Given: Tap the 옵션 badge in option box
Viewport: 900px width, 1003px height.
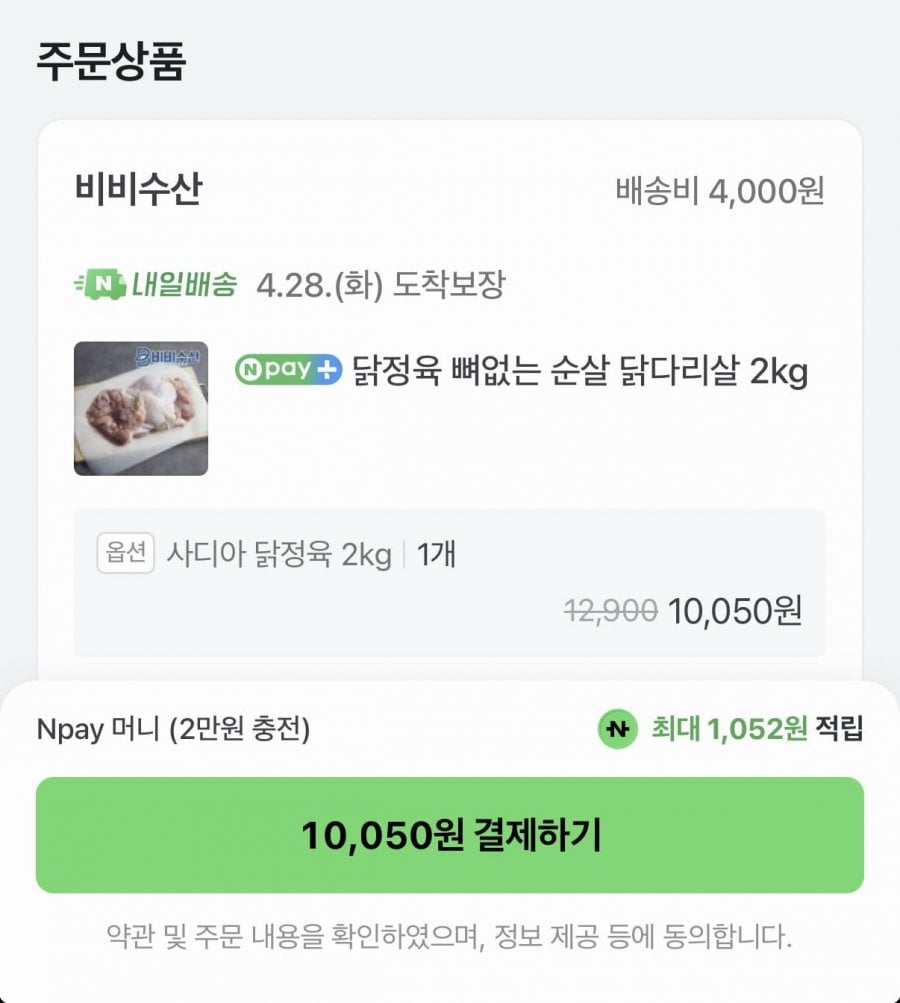Looking at the screenshot, I should (x=125, y=554).
